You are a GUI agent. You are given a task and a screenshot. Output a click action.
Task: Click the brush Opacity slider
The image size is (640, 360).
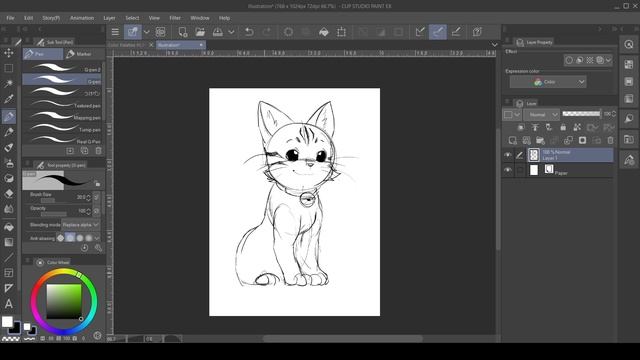click(x=53, y=214)
